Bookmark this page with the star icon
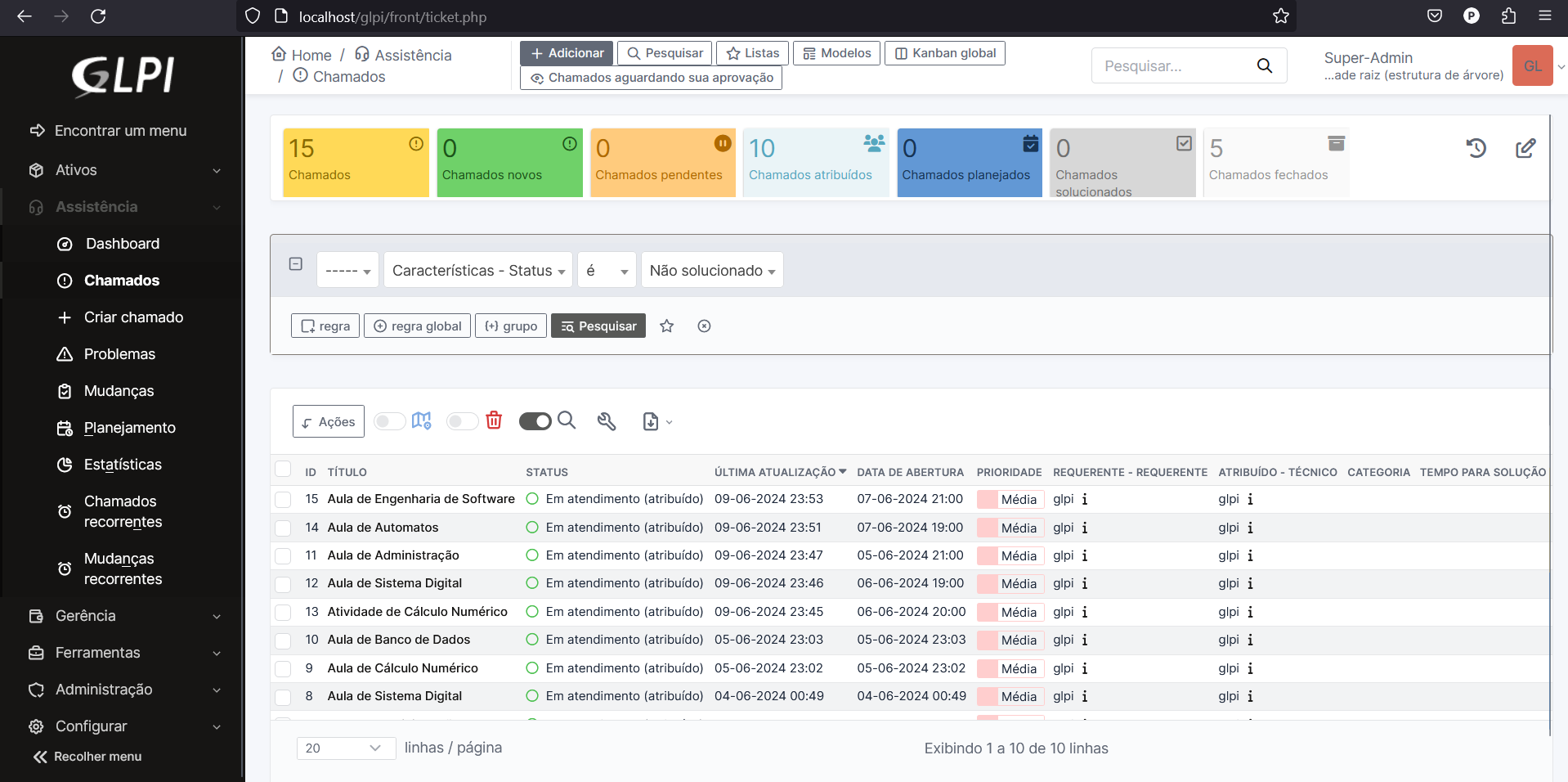Screen dimensions: 1568x782 (1281, 16)
